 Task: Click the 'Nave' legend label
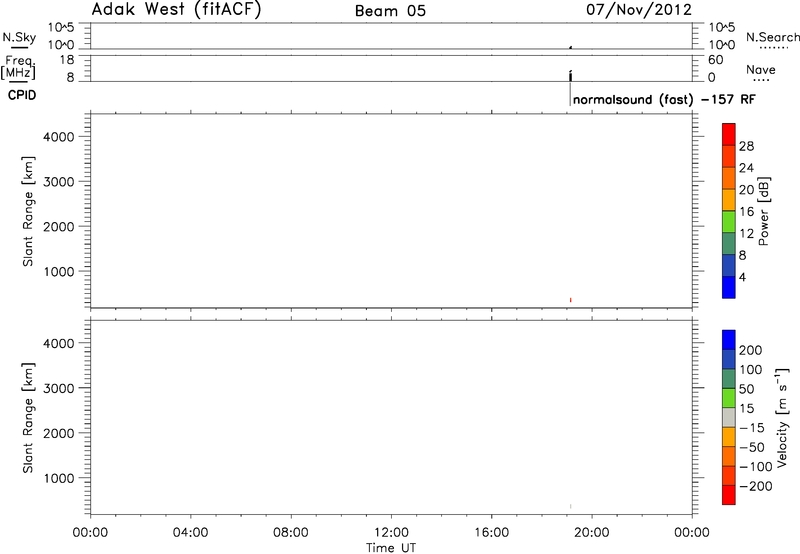click(761, 69)
